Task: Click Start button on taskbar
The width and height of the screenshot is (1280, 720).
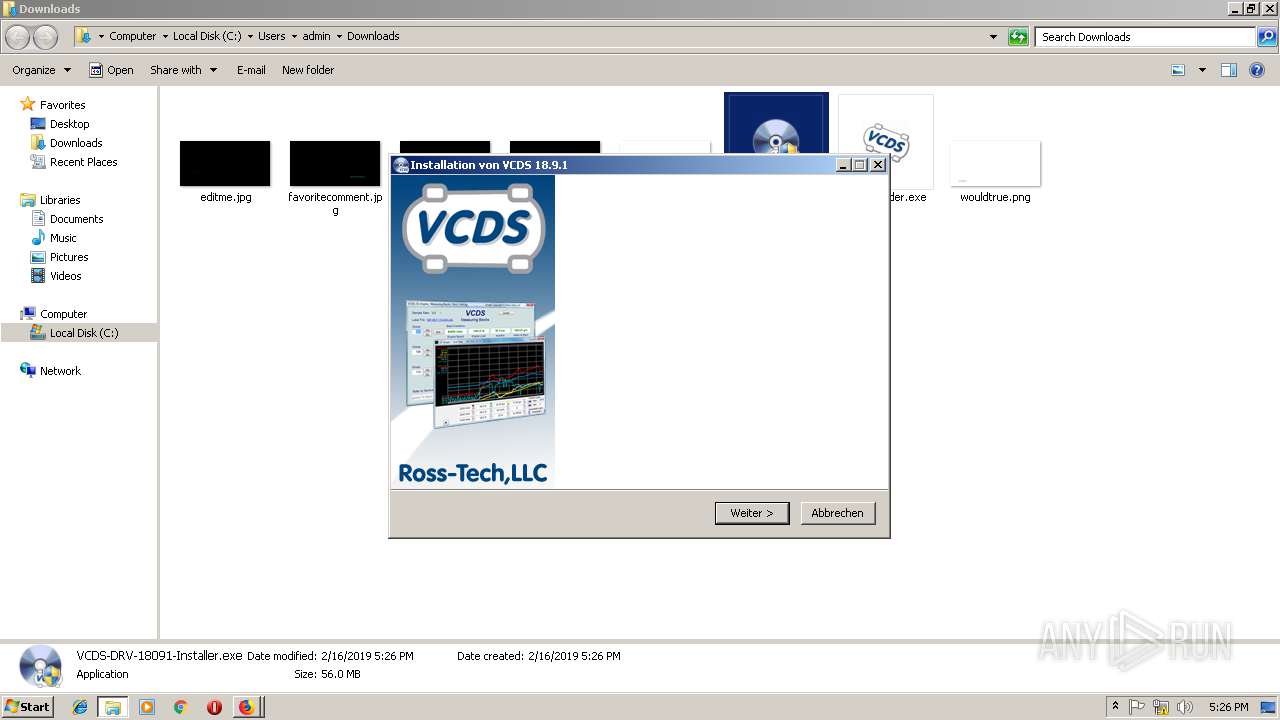Action: (x=27, y=707)
